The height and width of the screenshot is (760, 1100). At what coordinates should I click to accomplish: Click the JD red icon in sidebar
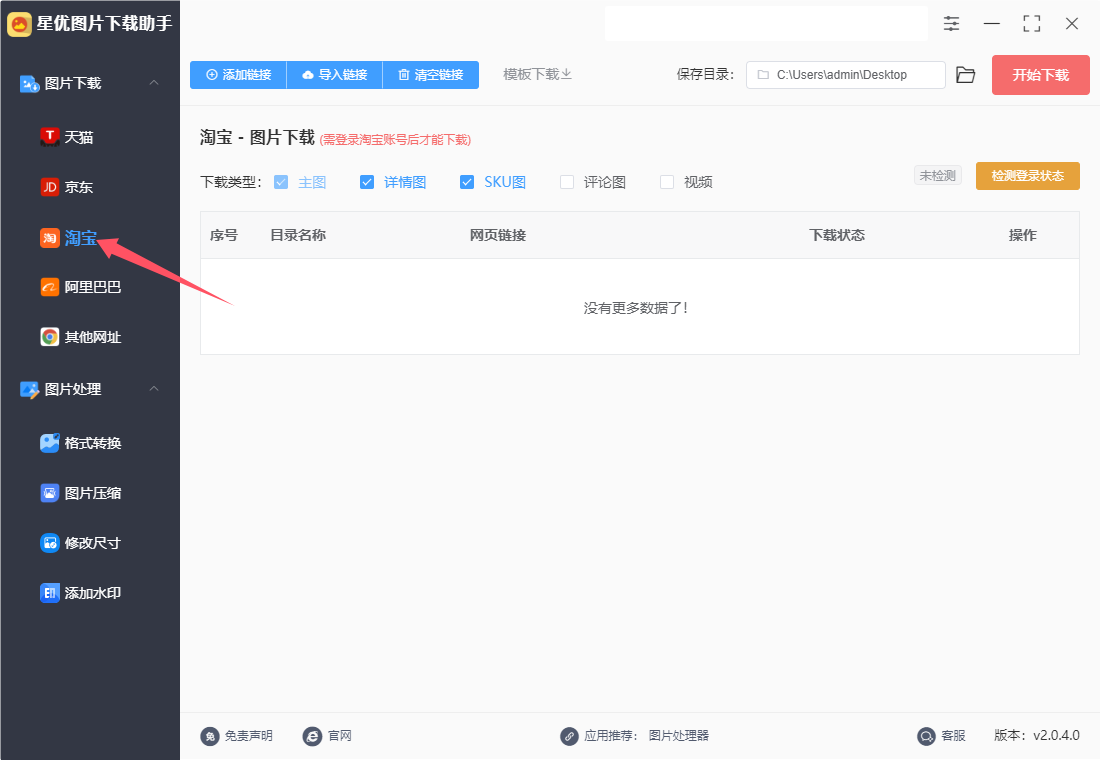coord(49,187)
